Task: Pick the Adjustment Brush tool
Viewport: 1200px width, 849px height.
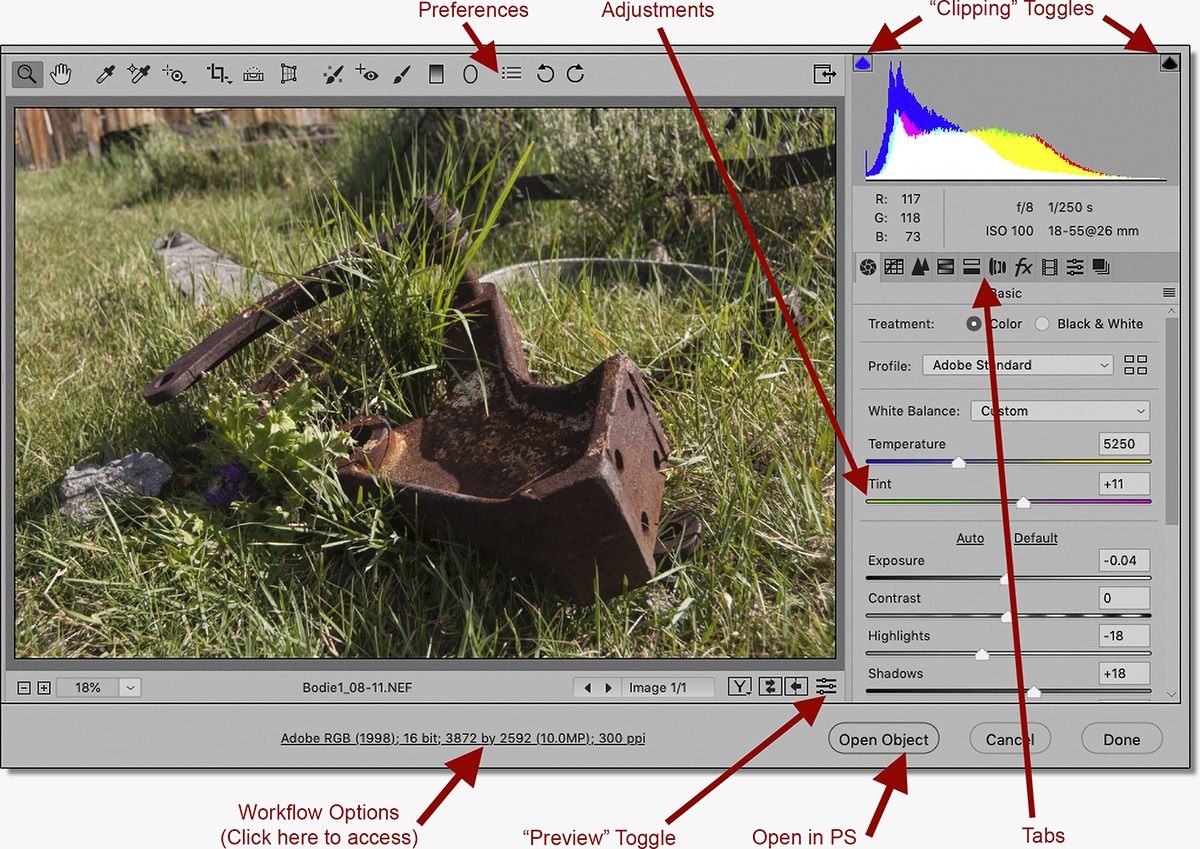Action: click(400, 74)
